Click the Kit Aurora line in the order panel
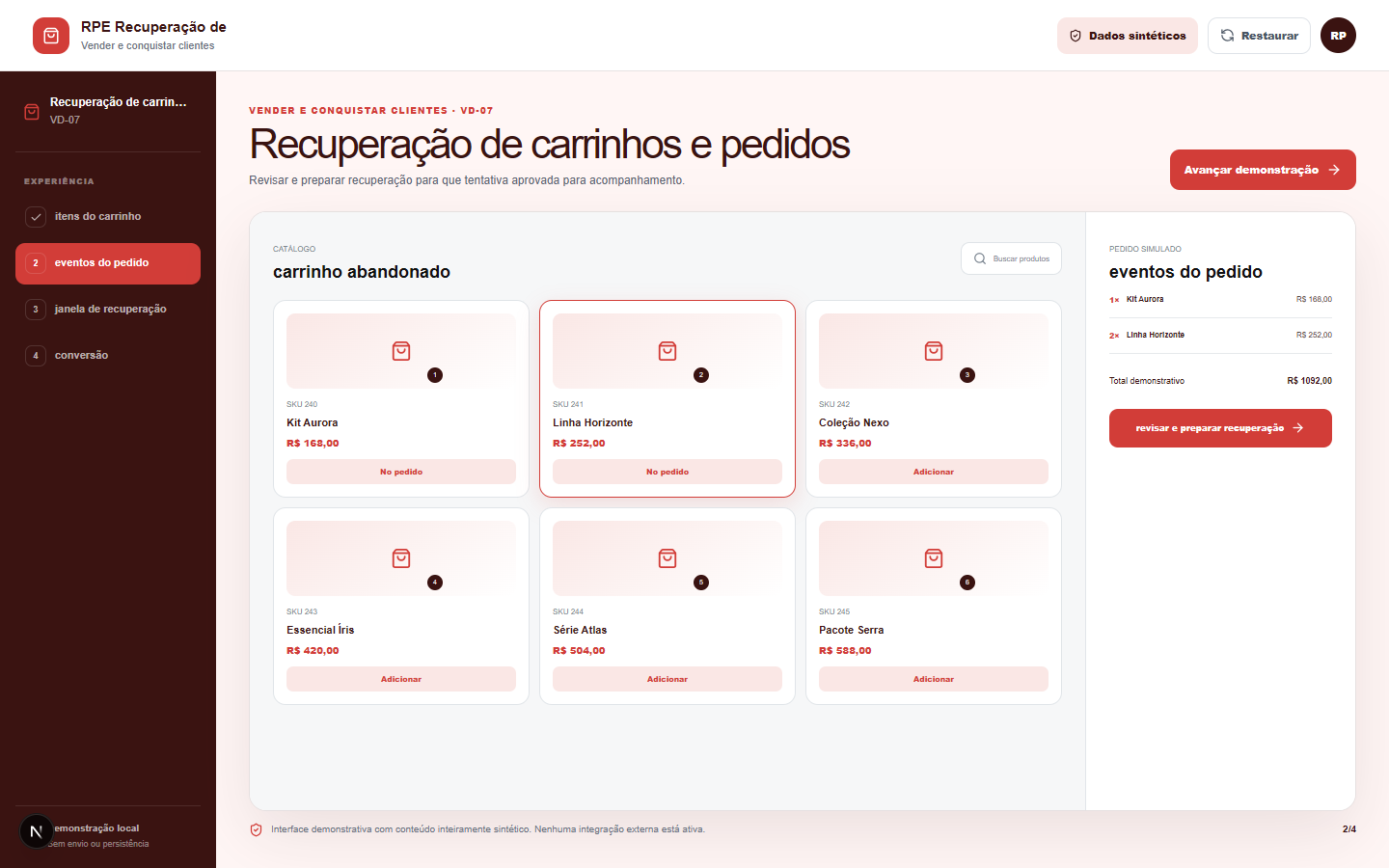 [1220, 300]
